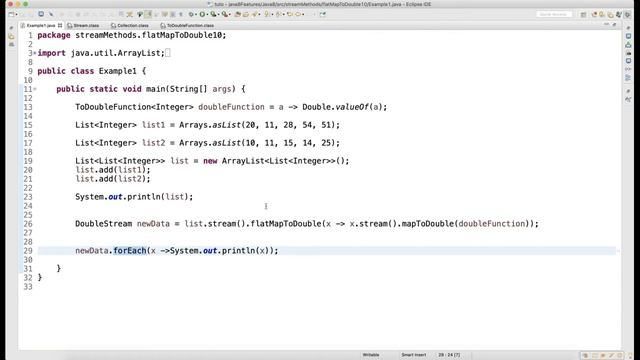Click line number 33 in the gutter
The height and width of the screenshot is (360, 640).
point(28,287)
